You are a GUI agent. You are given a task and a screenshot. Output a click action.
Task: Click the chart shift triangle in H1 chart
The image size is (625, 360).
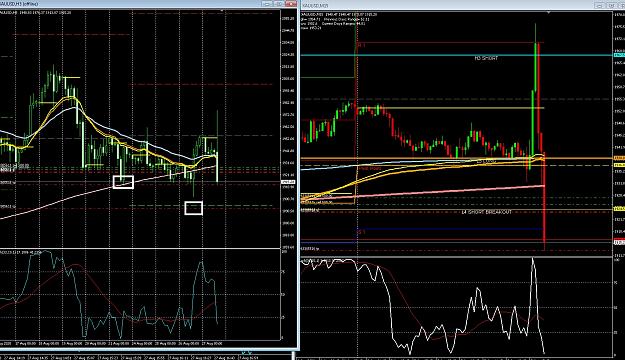222,11
